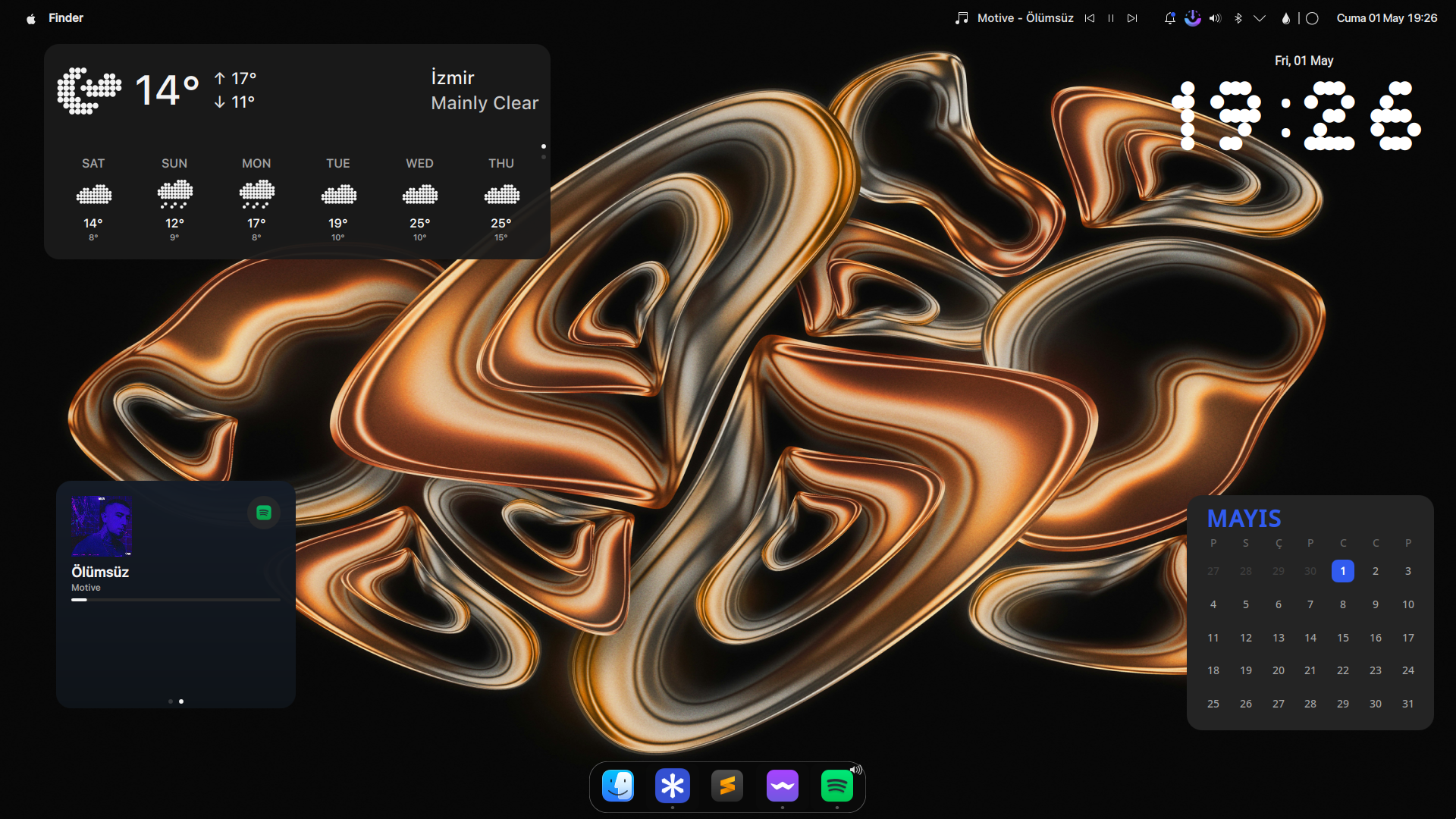Click artist name 'Motive' in music widget
Image resolution: width=1456 pixels, height=819 pixels.
86,588
